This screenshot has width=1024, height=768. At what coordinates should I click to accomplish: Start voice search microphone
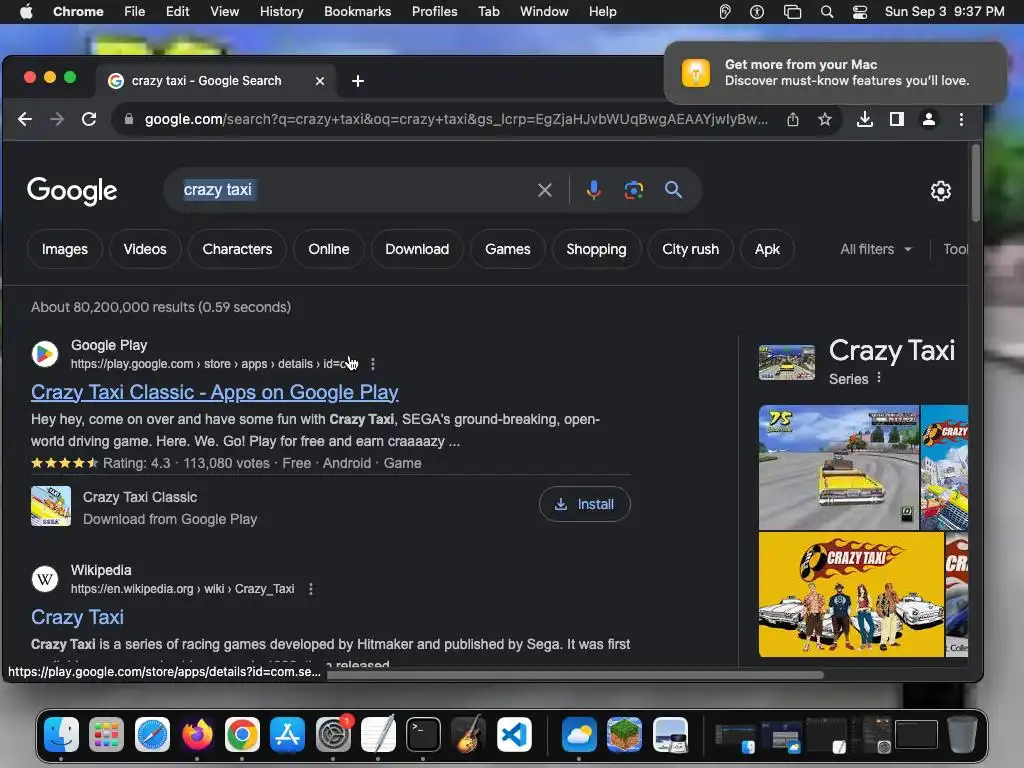tap(593, 190)
